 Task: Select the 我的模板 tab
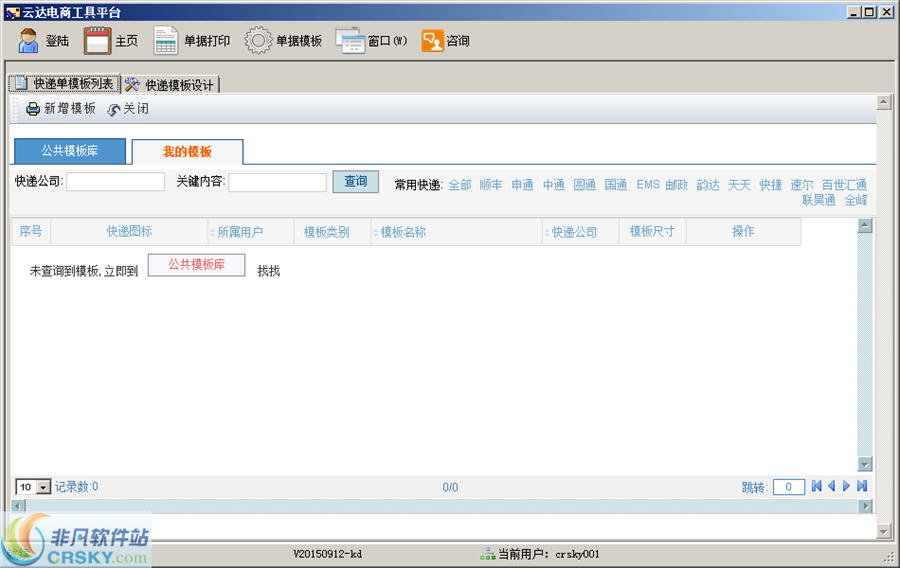(187, 151)
